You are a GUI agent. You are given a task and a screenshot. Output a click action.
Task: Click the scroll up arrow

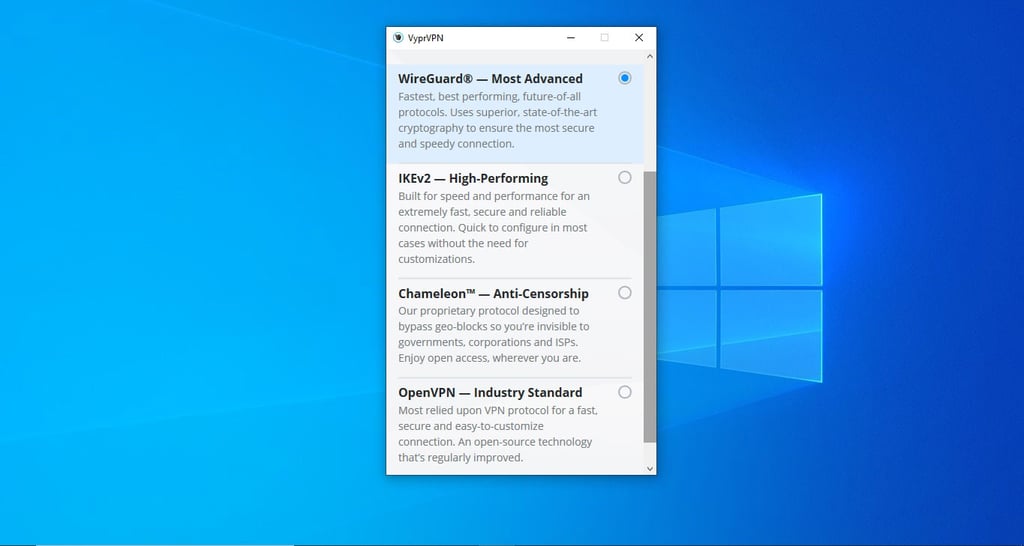pos(650,57)
